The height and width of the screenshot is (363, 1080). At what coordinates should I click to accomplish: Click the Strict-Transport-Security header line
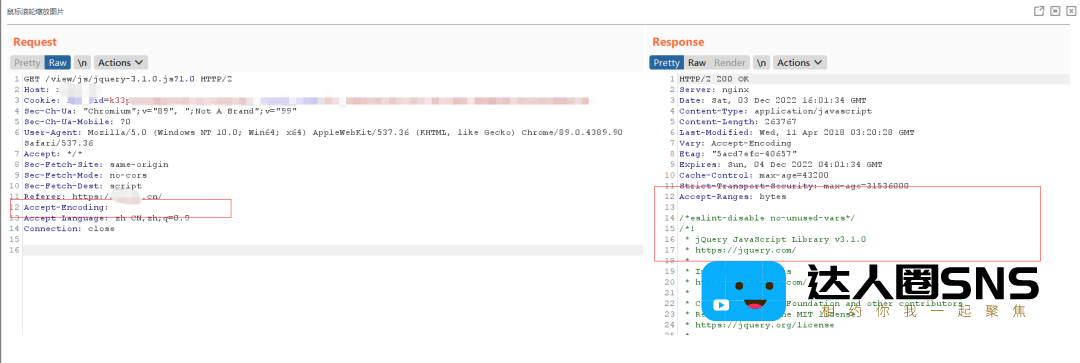794,186
